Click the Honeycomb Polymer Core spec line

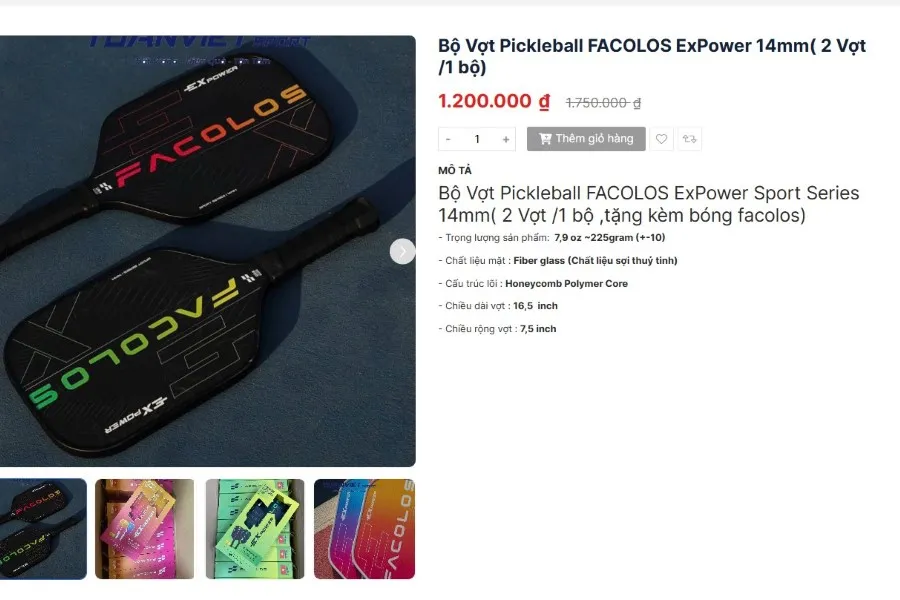533,284
